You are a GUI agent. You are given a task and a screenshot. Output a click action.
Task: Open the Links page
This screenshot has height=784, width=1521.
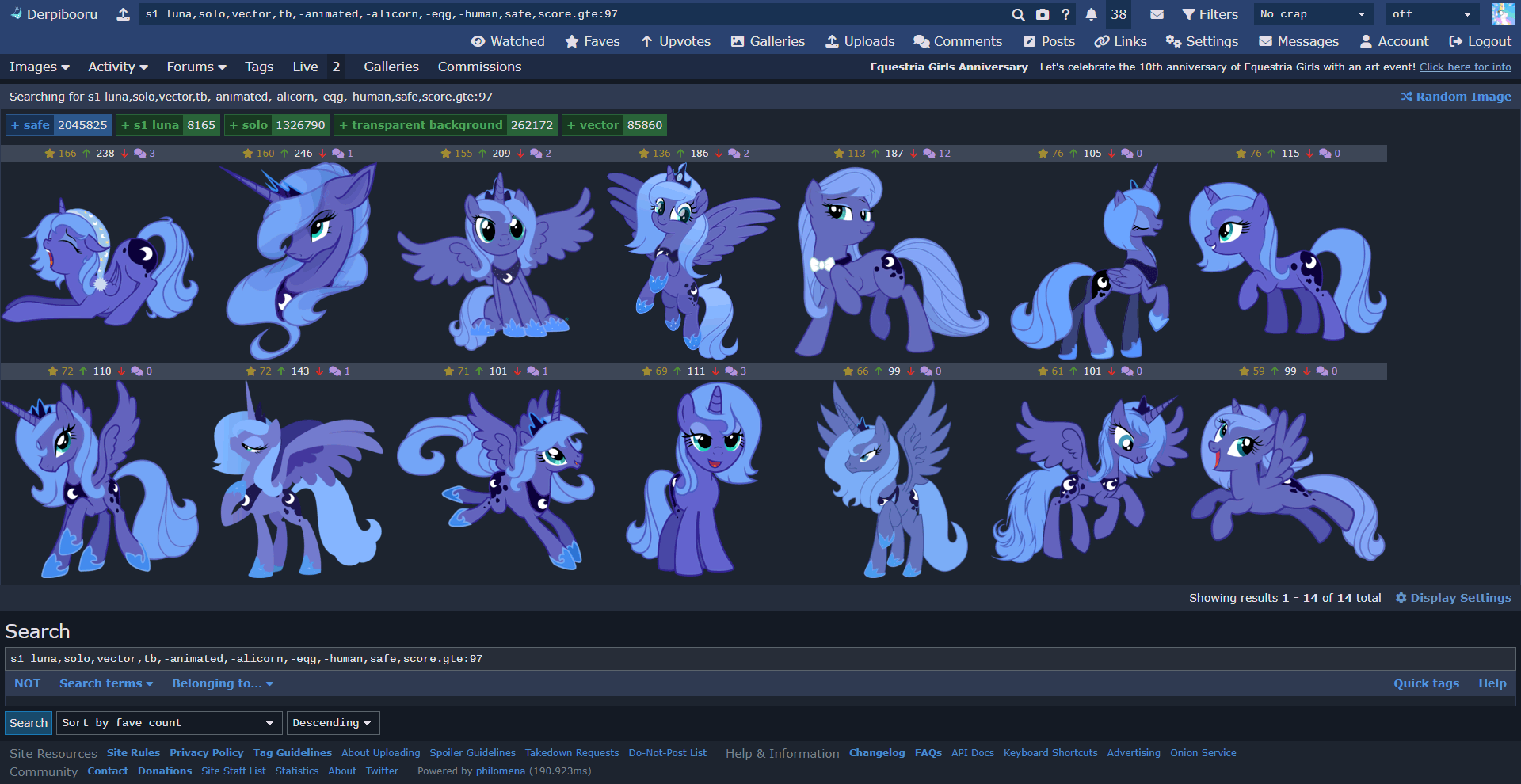coord(1120,41)
